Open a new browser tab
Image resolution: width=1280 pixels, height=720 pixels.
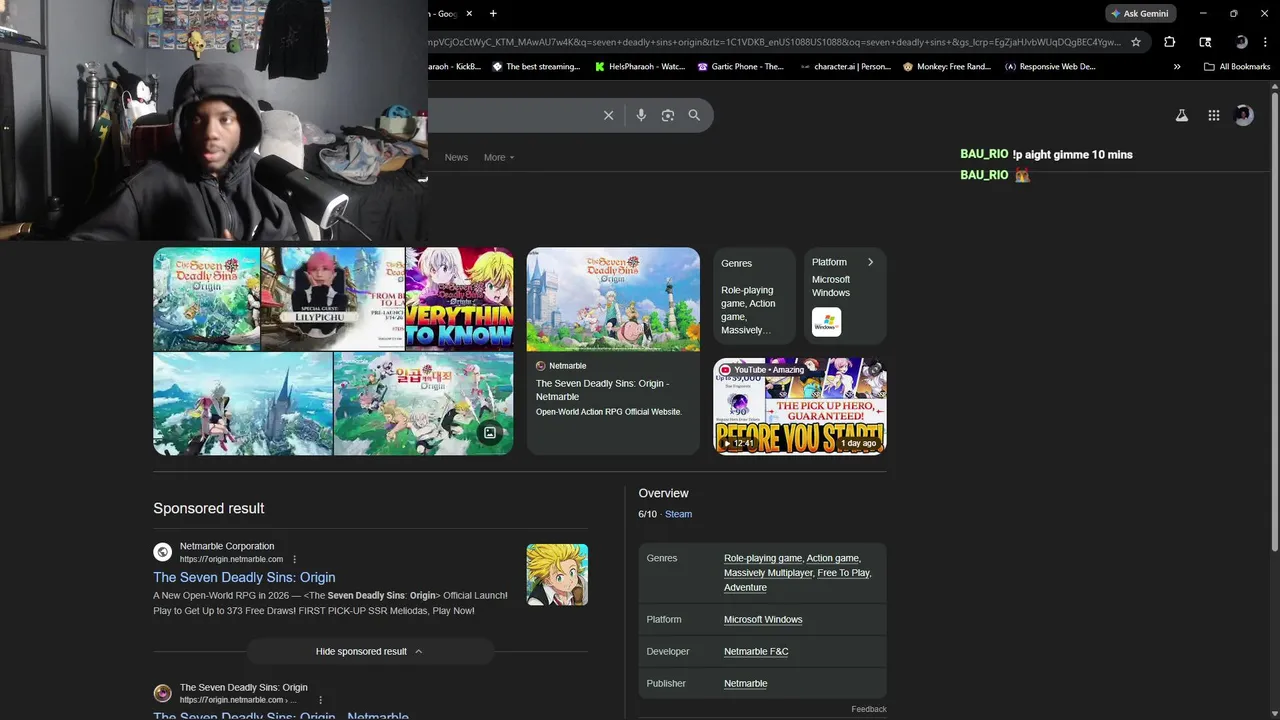[493, 13]
